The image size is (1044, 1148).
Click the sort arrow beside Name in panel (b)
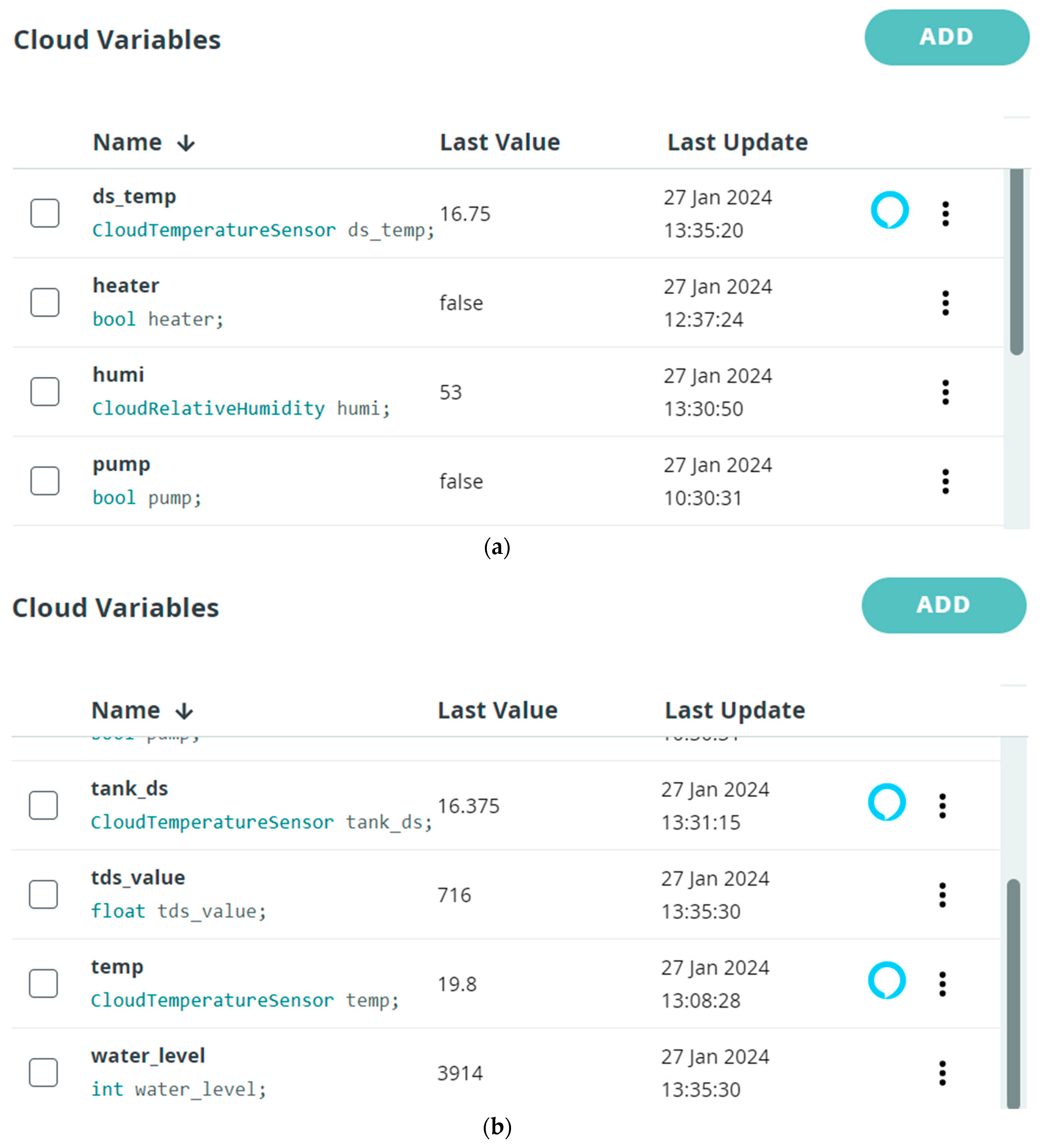point(184,712)
